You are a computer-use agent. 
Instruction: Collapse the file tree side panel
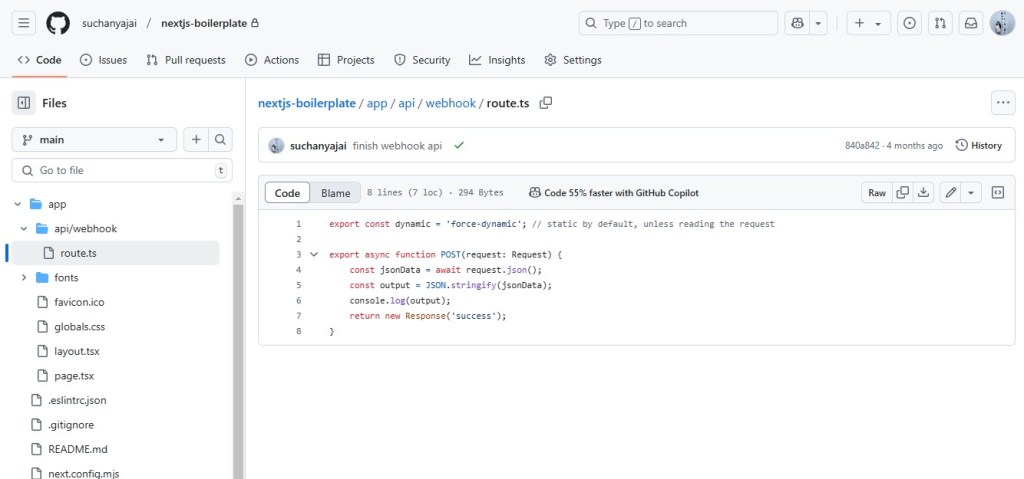pyautogui.click(x=24, y=103)
